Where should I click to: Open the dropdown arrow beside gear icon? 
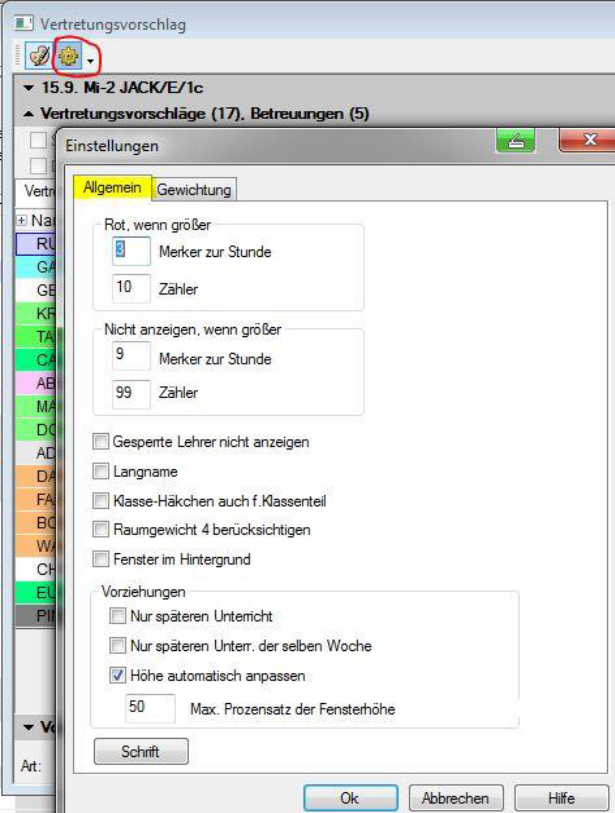[x=90, y=60]
